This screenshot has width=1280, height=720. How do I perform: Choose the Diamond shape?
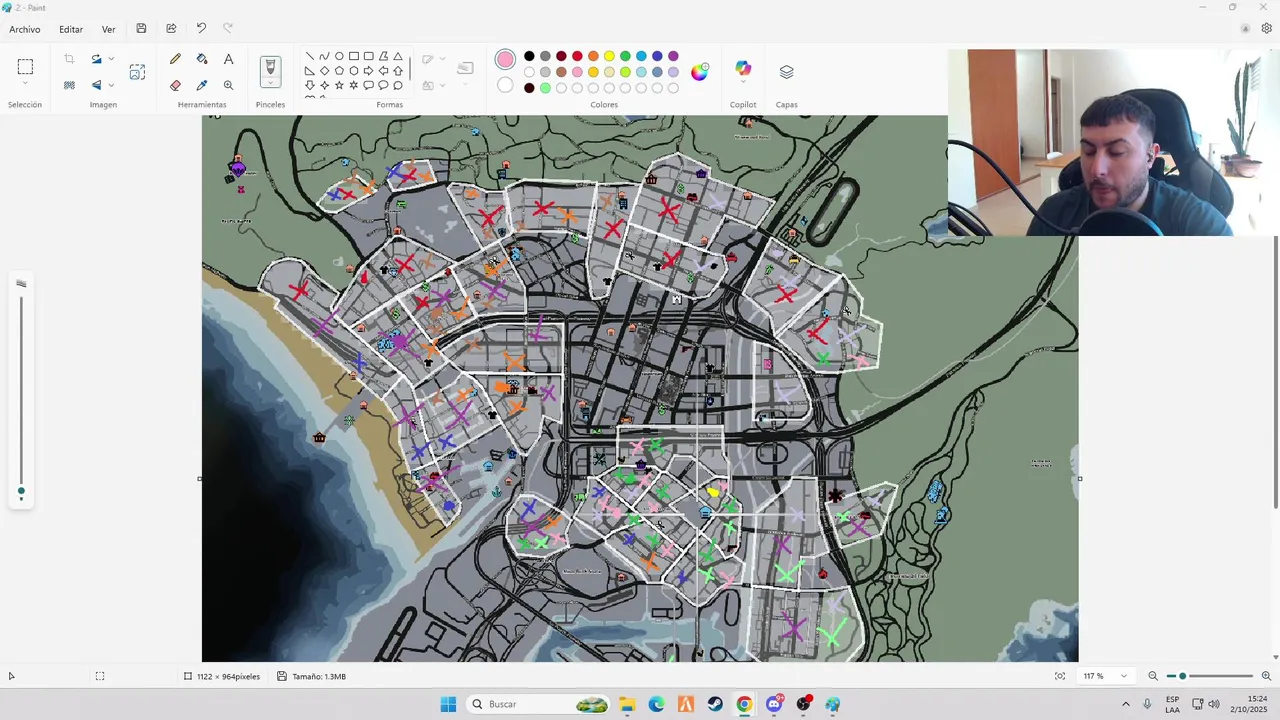[x=324, y=71]
